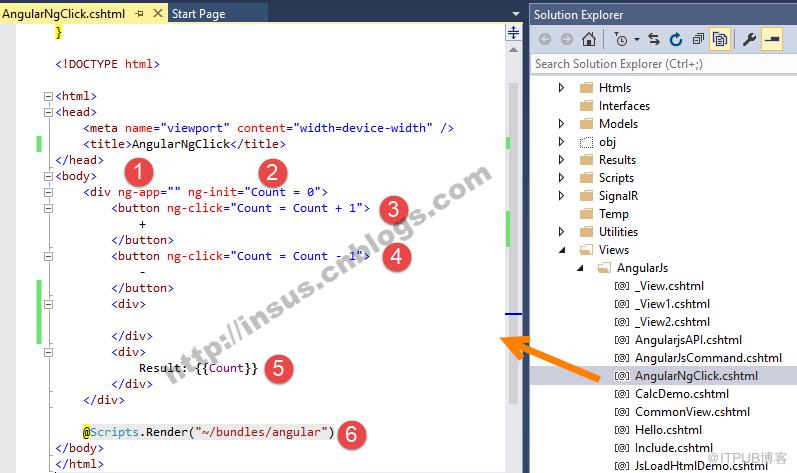The width and height of the screenshot is (797, 473).
Task: Select _View1.cshtml in the tree
Action: click(x=672, y=304)
